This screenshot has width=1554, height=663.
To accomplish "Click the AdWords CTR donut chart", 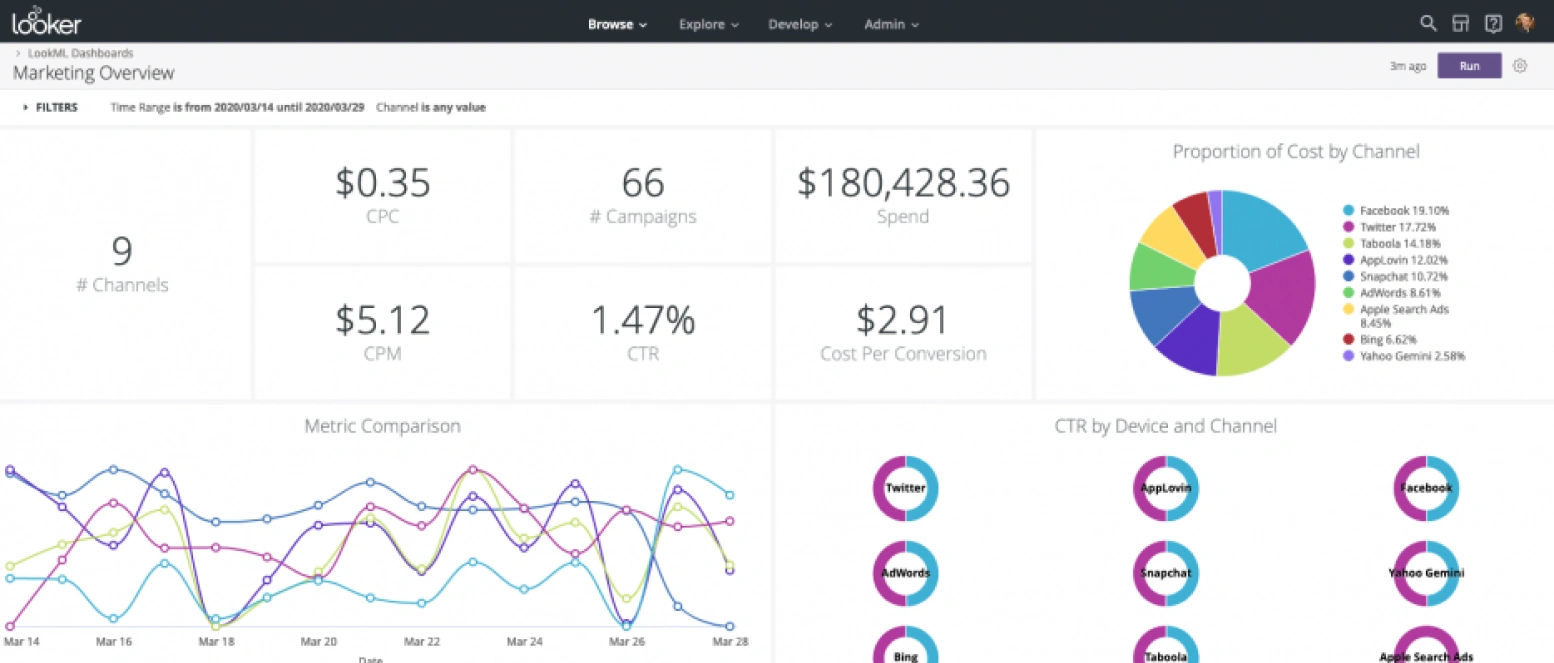I will click(905, 573).
